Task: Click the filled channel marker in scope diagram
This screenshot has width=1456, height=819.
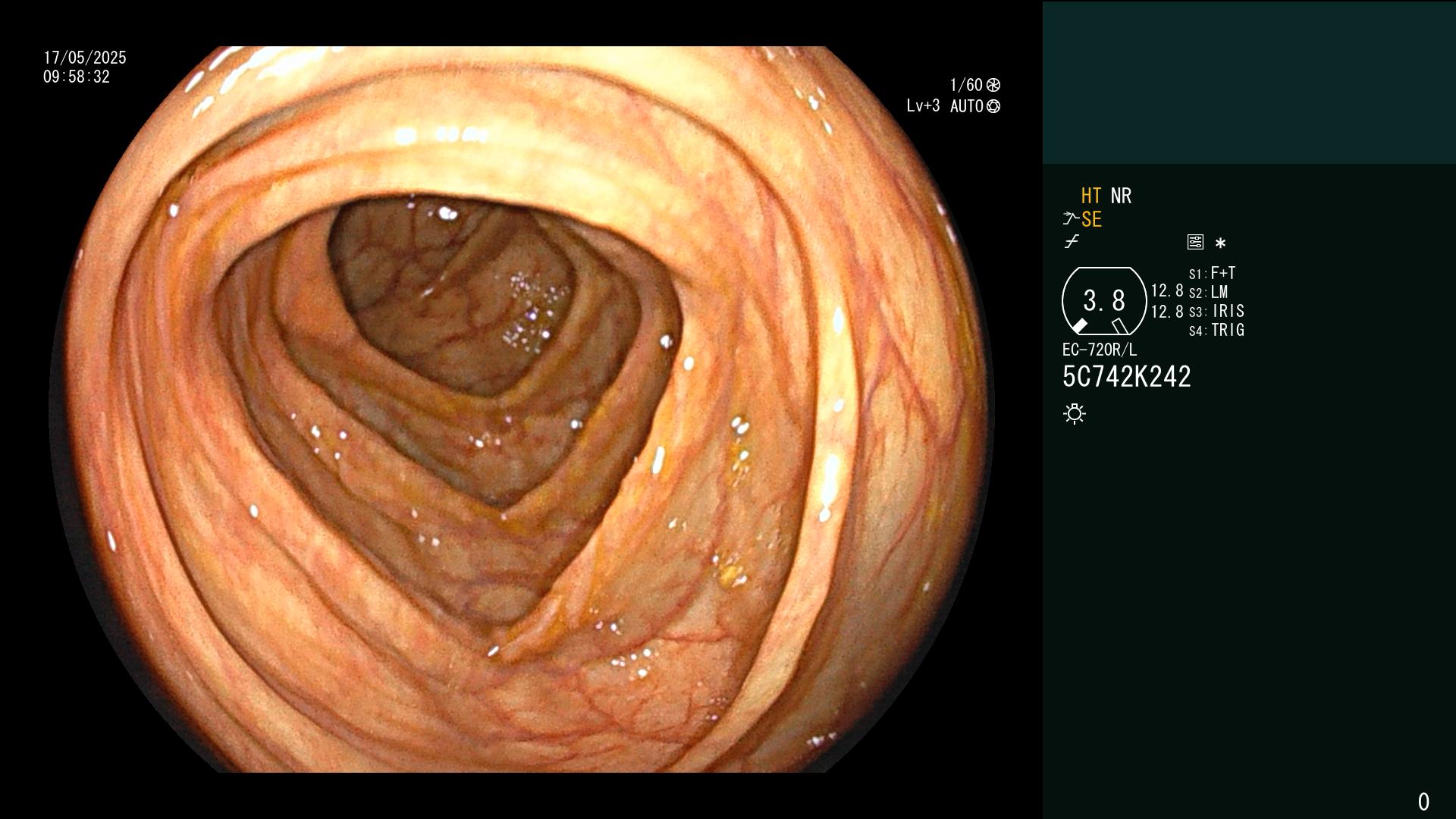Action: pos(1079,326)
